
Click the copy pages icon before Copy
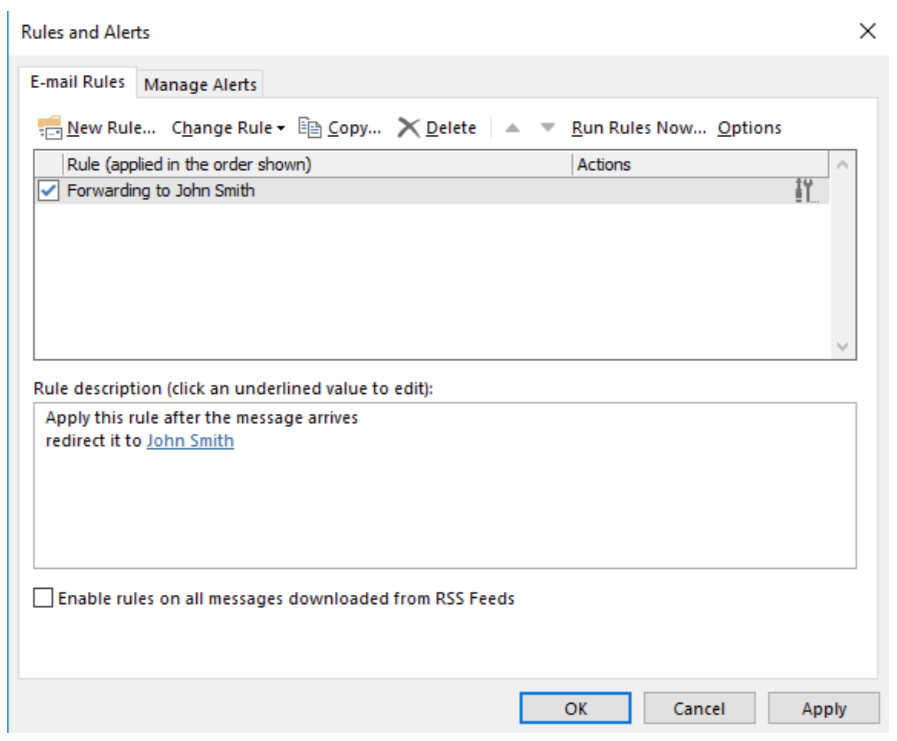[310, 127]
